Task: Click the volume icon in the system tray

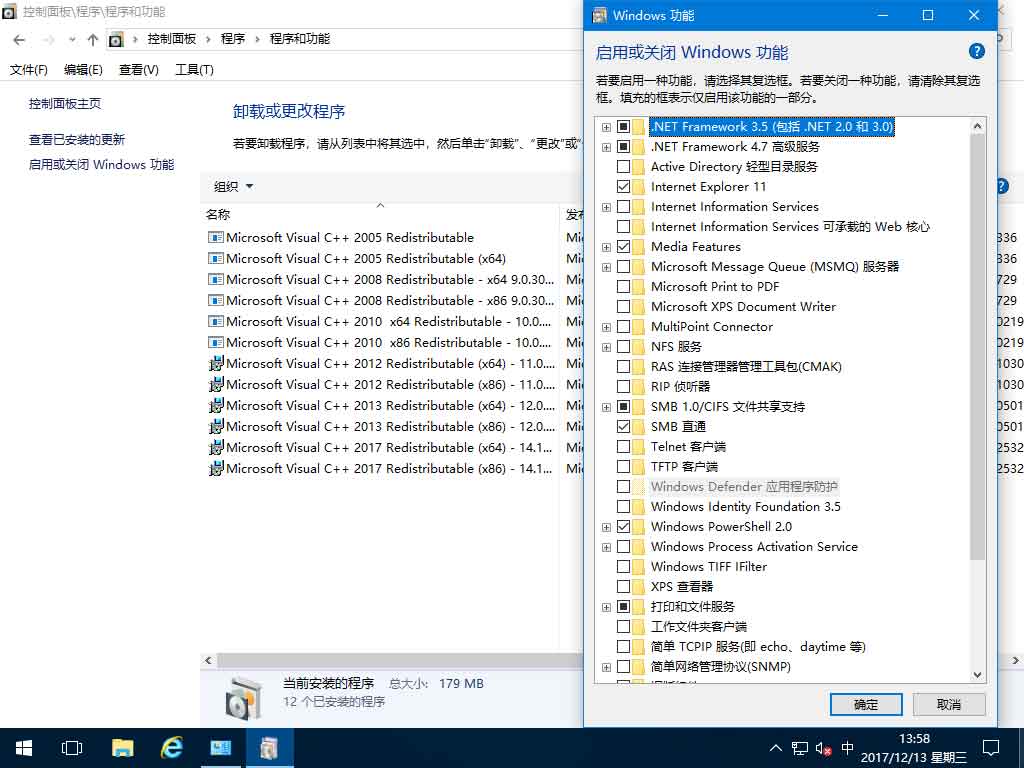Action: (x=823, y=748)
